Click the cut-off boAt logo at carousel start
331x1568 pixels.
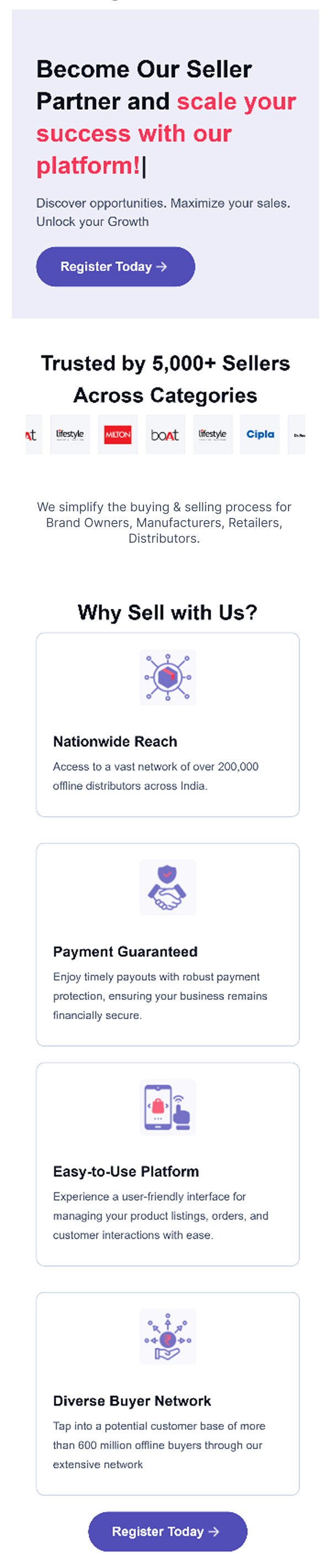coord(34,434)
